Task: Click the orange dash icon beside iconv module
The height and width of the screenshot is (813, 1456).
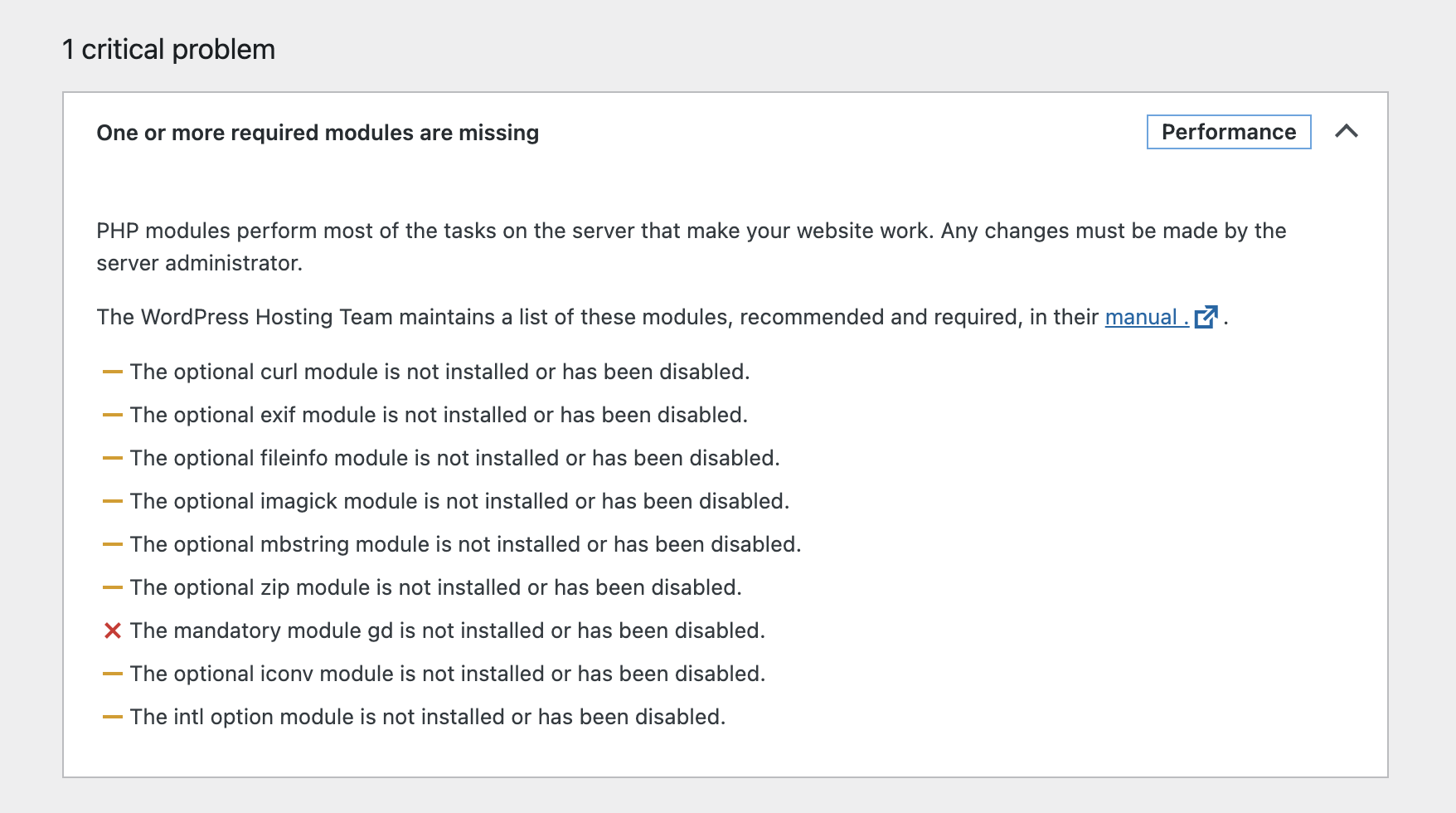Action: (113, 674)
